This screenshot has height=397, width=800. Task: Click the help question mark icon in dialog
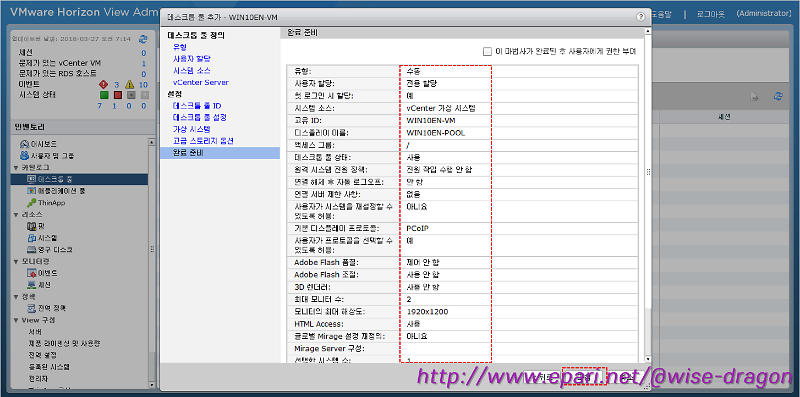(641, 16)
